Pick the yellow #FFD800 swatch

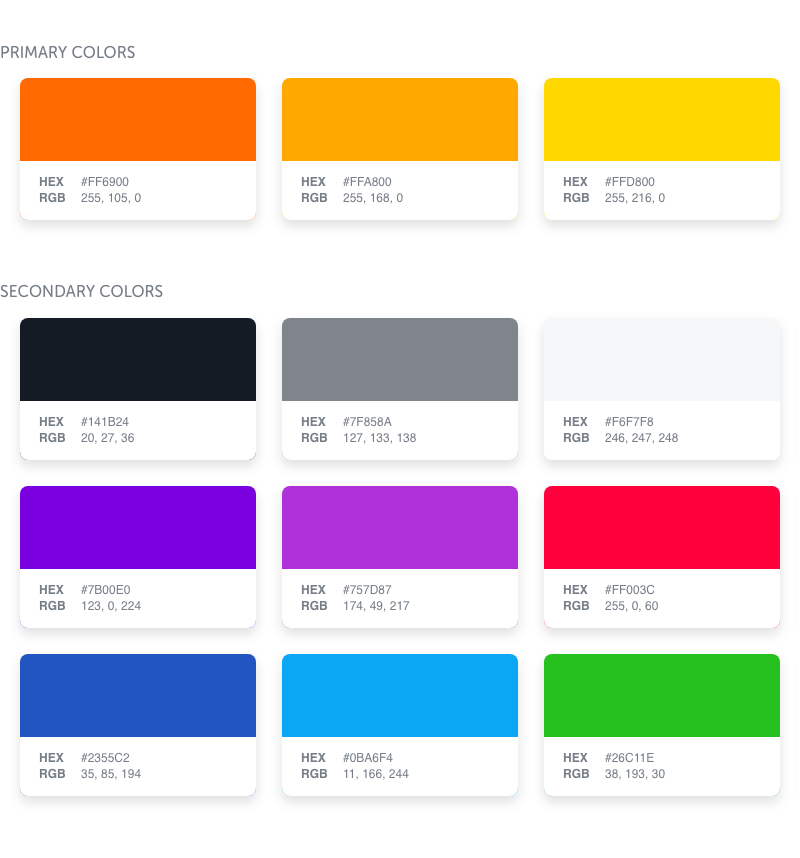click(x=662, y=119)
